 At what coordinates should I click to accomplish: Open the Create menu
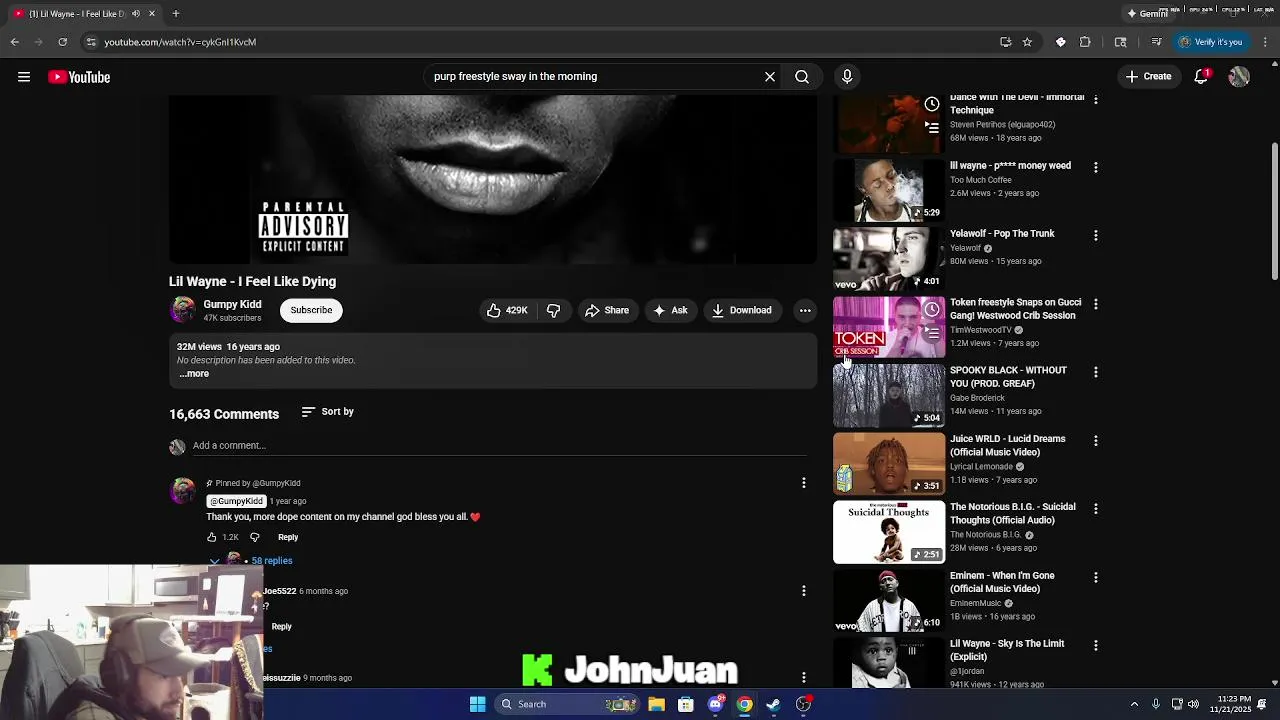point(1148,76)
